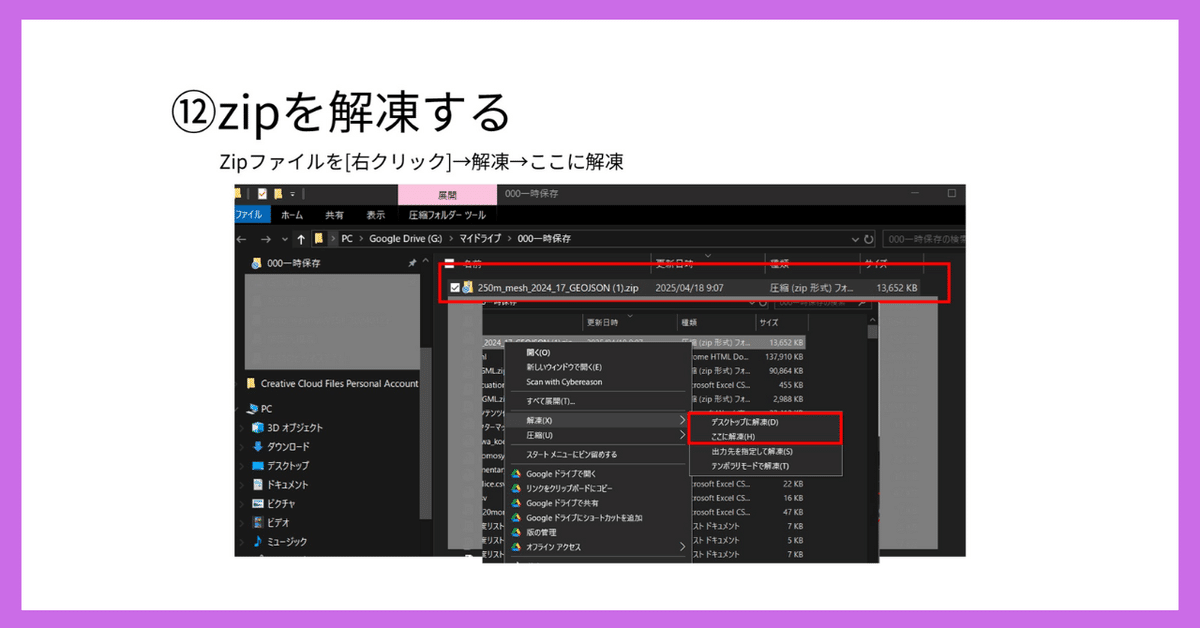Viewport: 1200px width, 628px height.
Task: Click the Google Drive icon beside 版の管理
Action: tap(516, 531)
